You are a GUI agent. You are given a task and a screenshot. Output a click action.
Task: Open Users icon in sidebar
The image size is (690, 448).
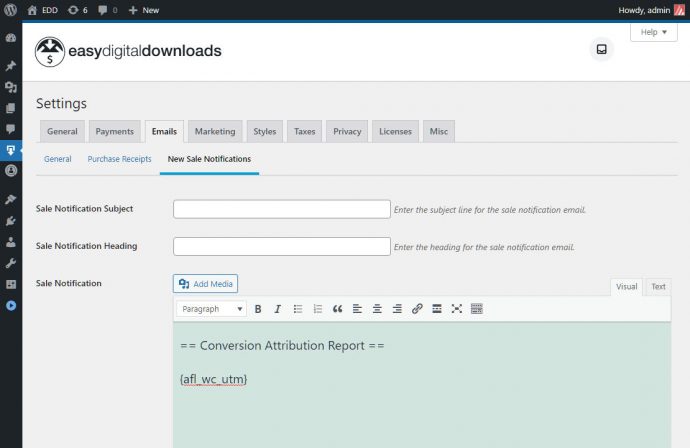pyautogui.click(x=11, y=242)
